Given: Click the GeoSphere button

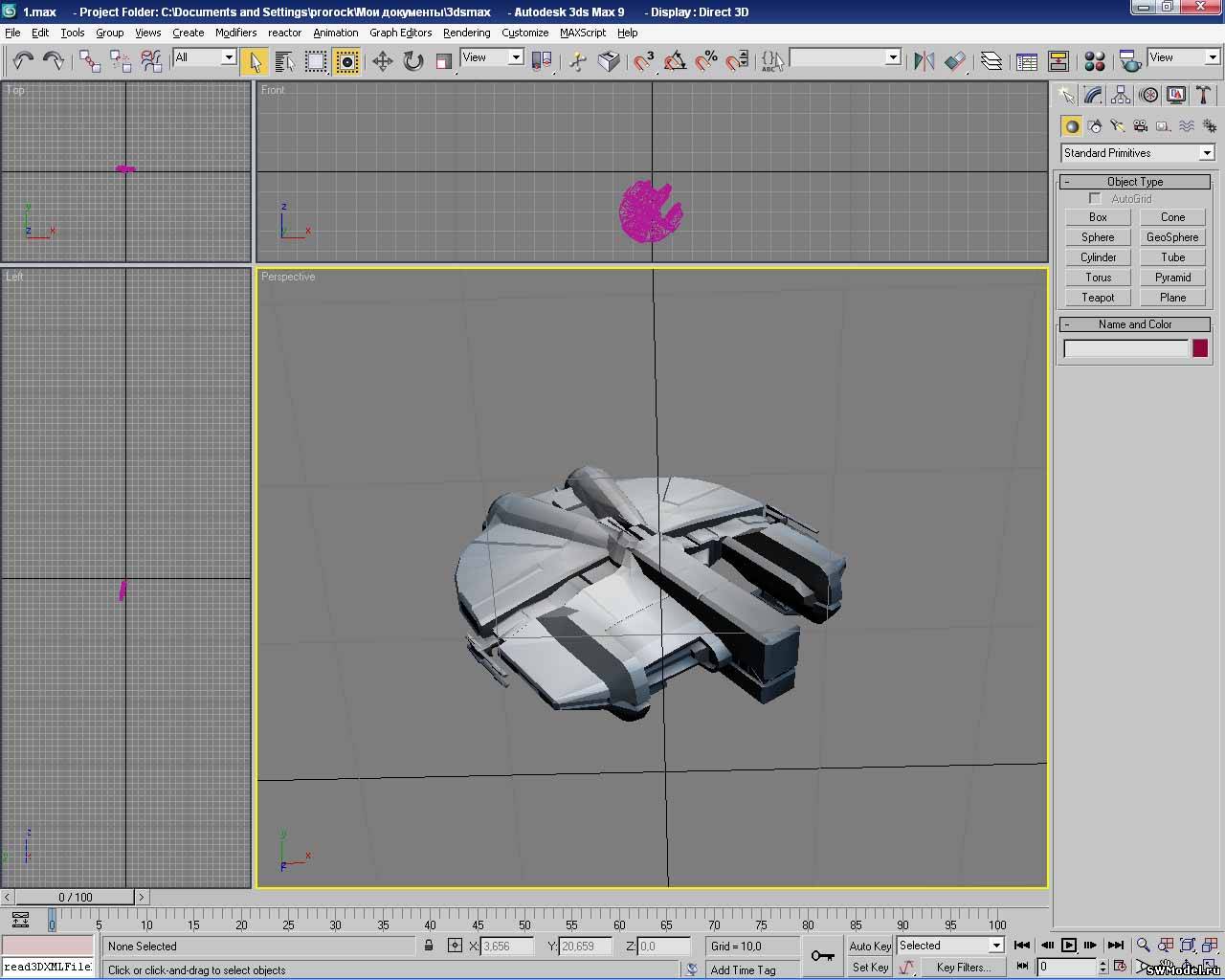Looking at the screenshot, I should pyautogui.click(x=1172, y=237).
